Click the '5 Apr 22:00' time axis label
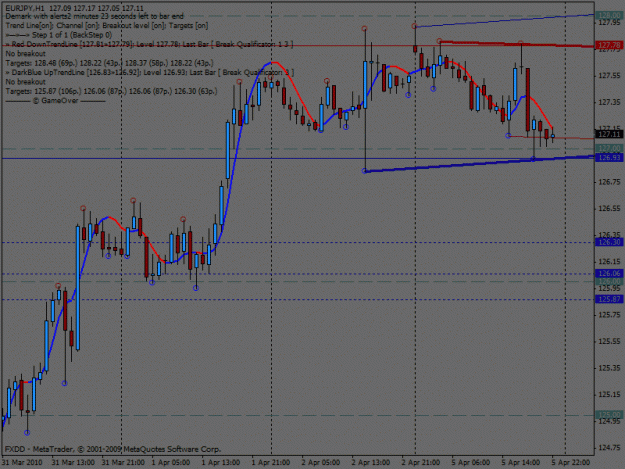Screen dimensions: 625x469 click(x=571, y=463)
